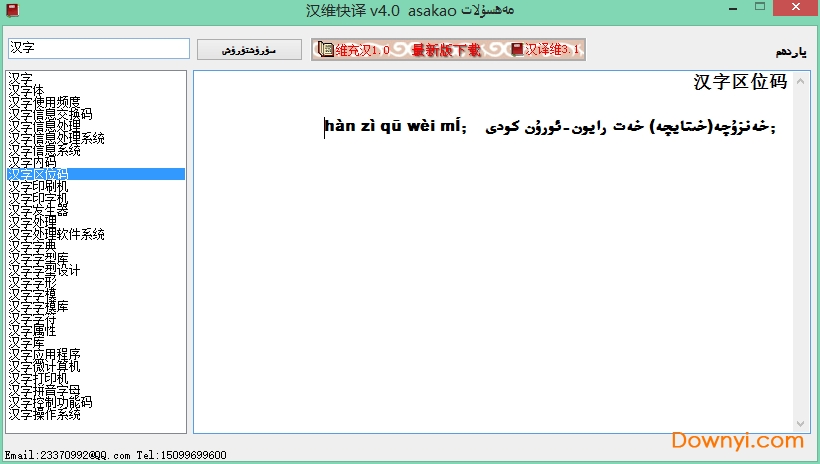Select 汉字信息交换码 in the word list
820x464 pixels.
(x=50, y=114)
